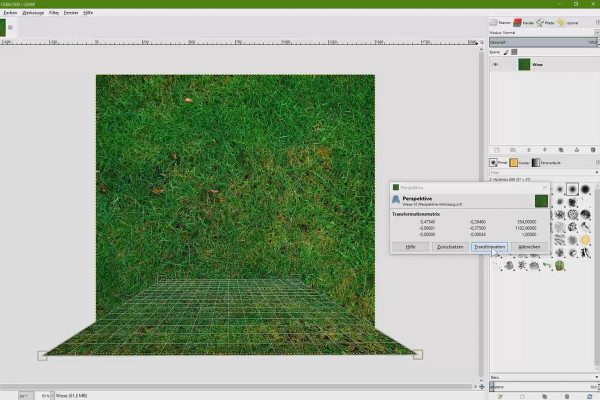600x400 pixels.
Task: Select the green vine brush
Action: tap(547, 265)
